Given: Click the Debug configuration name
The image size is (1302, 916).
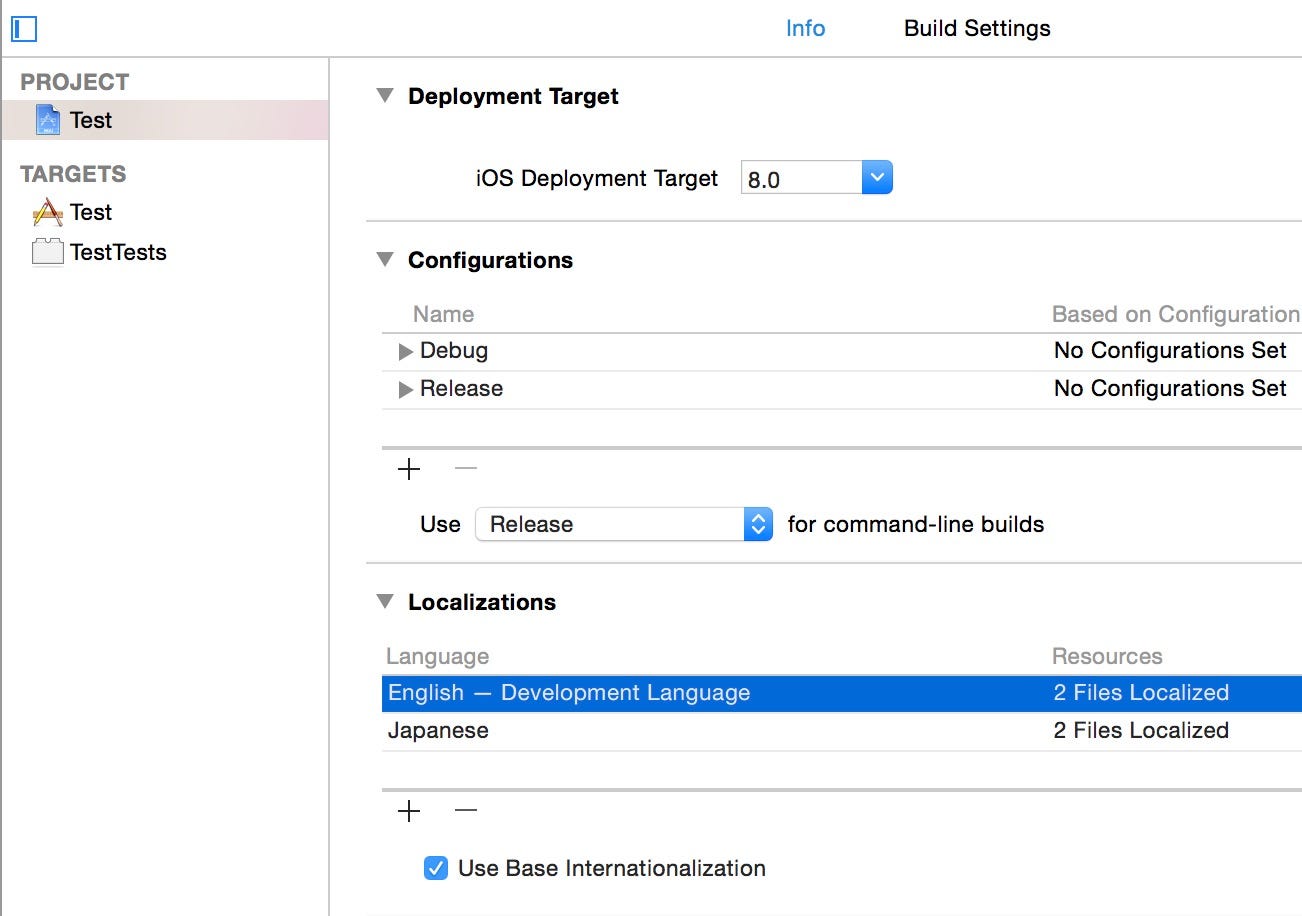Looking at the screenshot, I should click(x=454, y=351).
